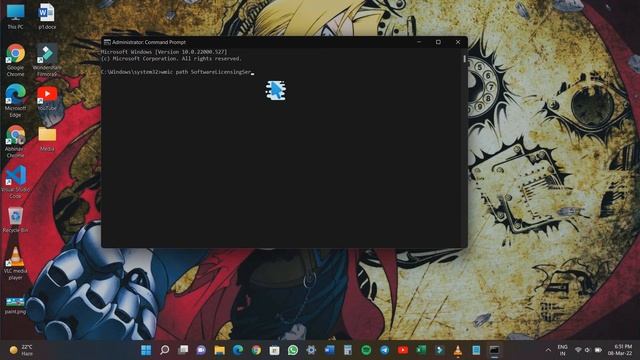Show hidden icons in system tray
This screenshot has width=640, height=360.
548,350
